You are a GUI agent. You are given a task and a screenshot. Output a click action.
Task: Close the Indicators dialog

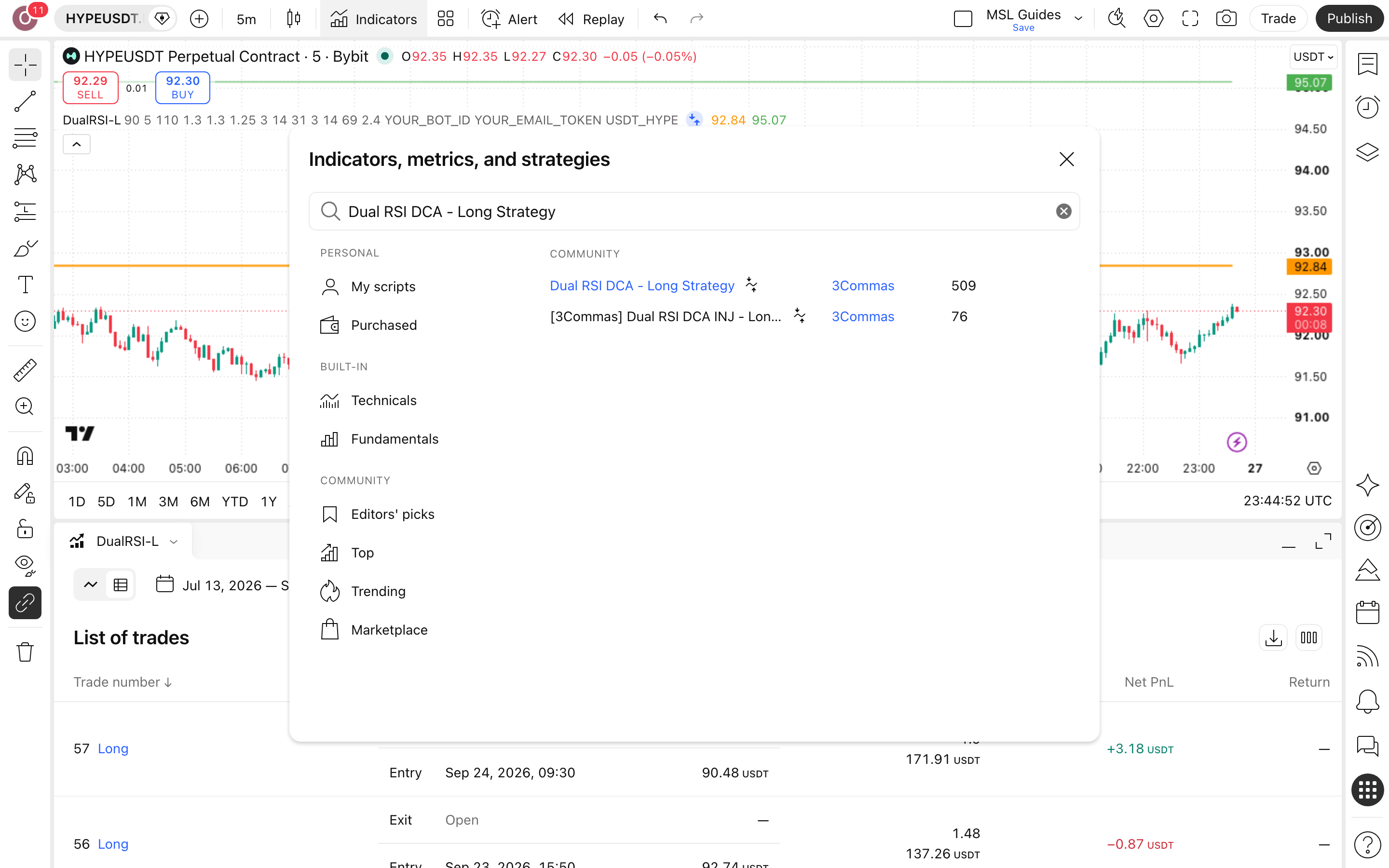[x=1066, y=159]
